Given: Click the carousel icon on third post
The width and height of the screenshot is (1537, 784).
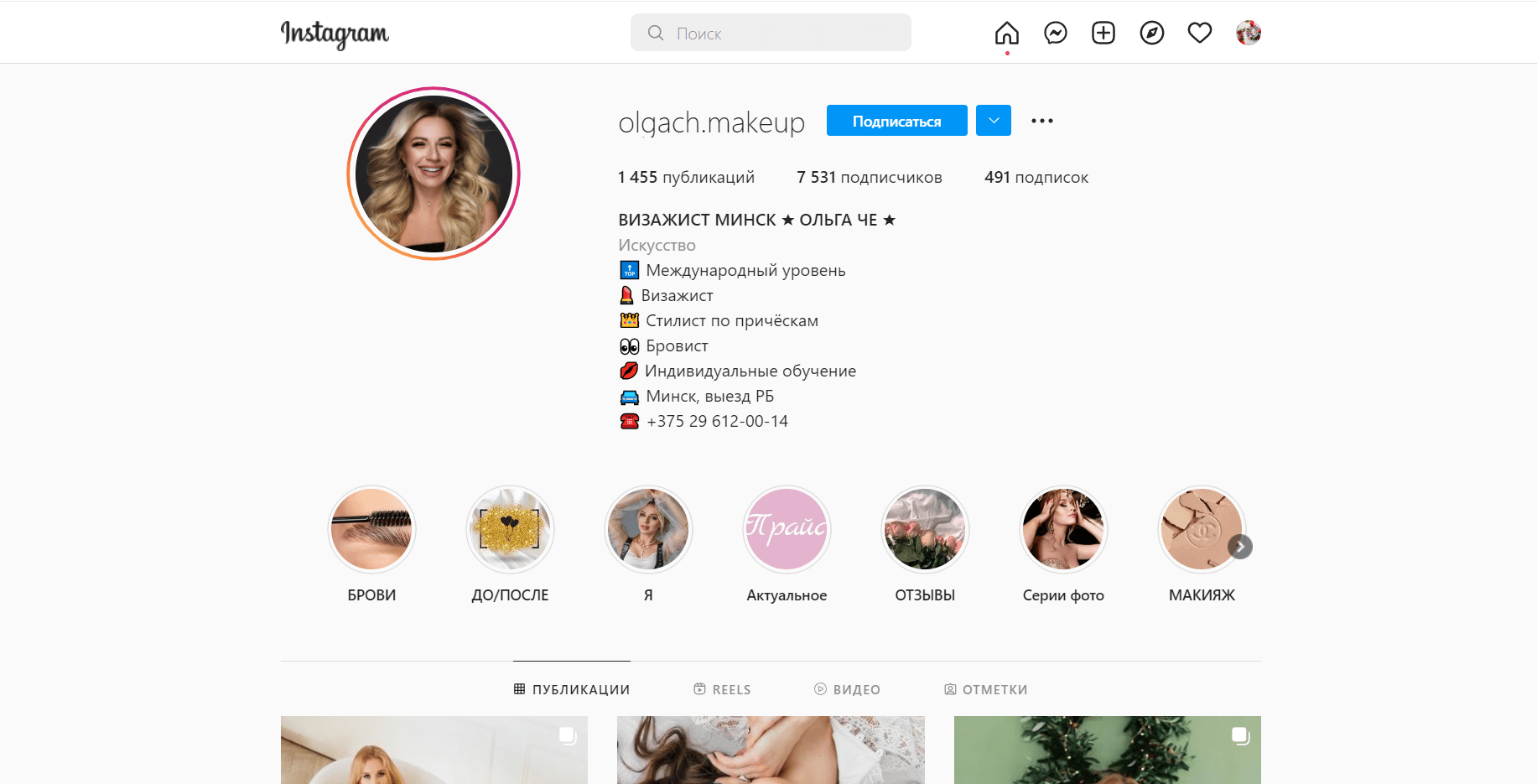Looking at the screenshot, I should (1240, 735).
